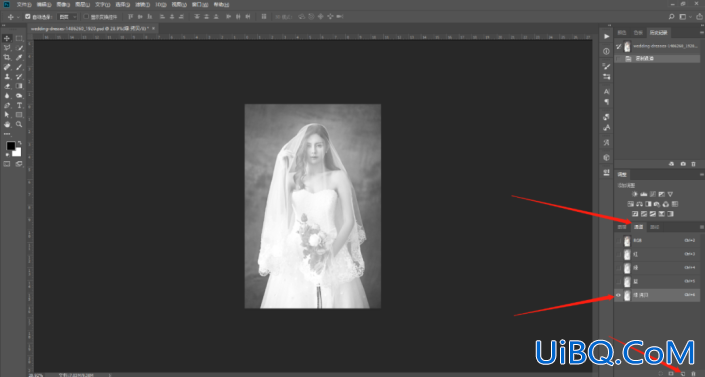Delete current history state trash icon
The height and width of the screenshot is (377, 705).
(x=693, y=164)
